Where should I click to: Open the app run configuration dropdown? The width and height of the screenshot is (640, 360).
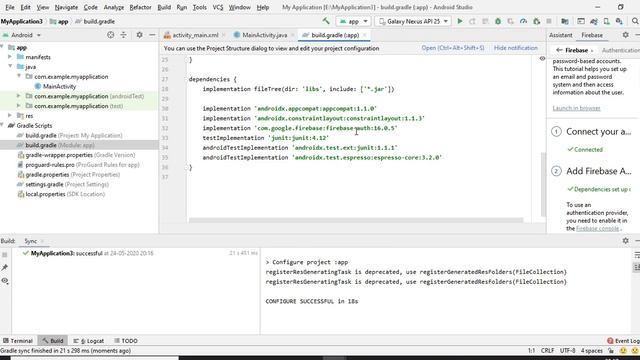click(353, 21)
